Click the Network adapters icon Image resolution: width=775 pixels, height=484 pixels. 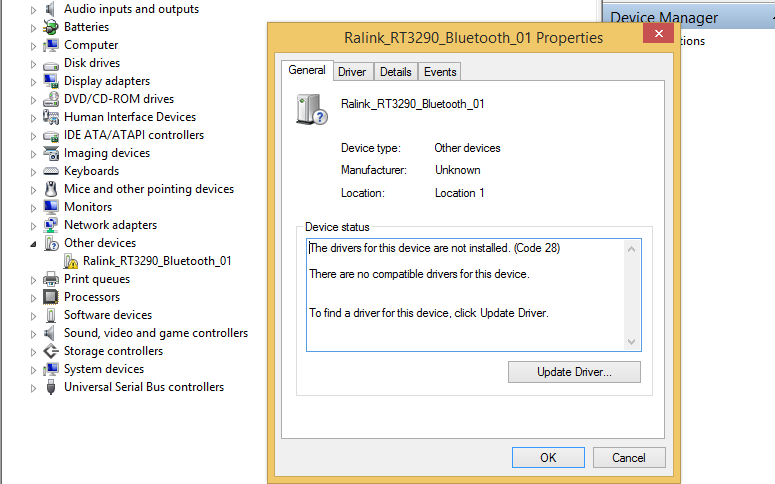point(50,225)
